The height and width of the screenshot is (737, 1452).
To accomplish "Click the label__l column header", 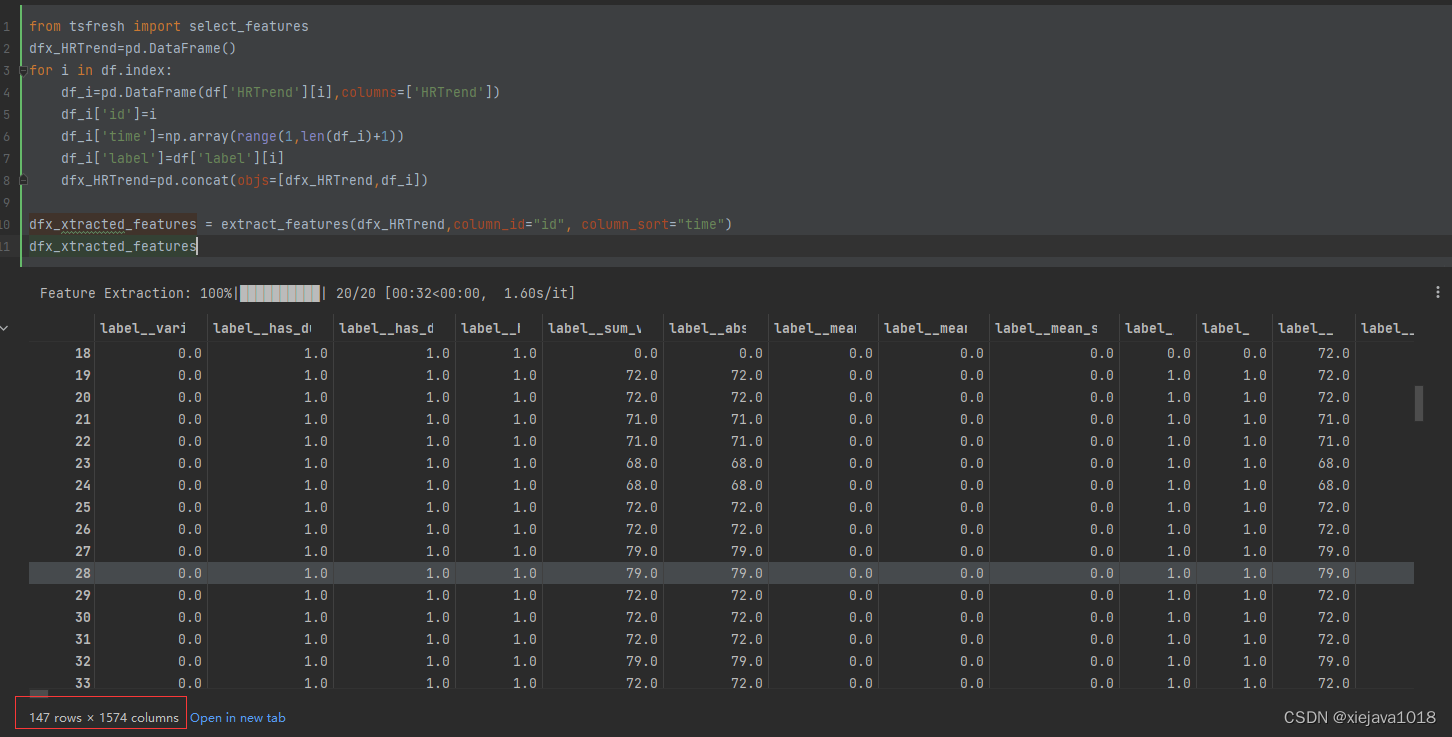I will pos(490,327).
